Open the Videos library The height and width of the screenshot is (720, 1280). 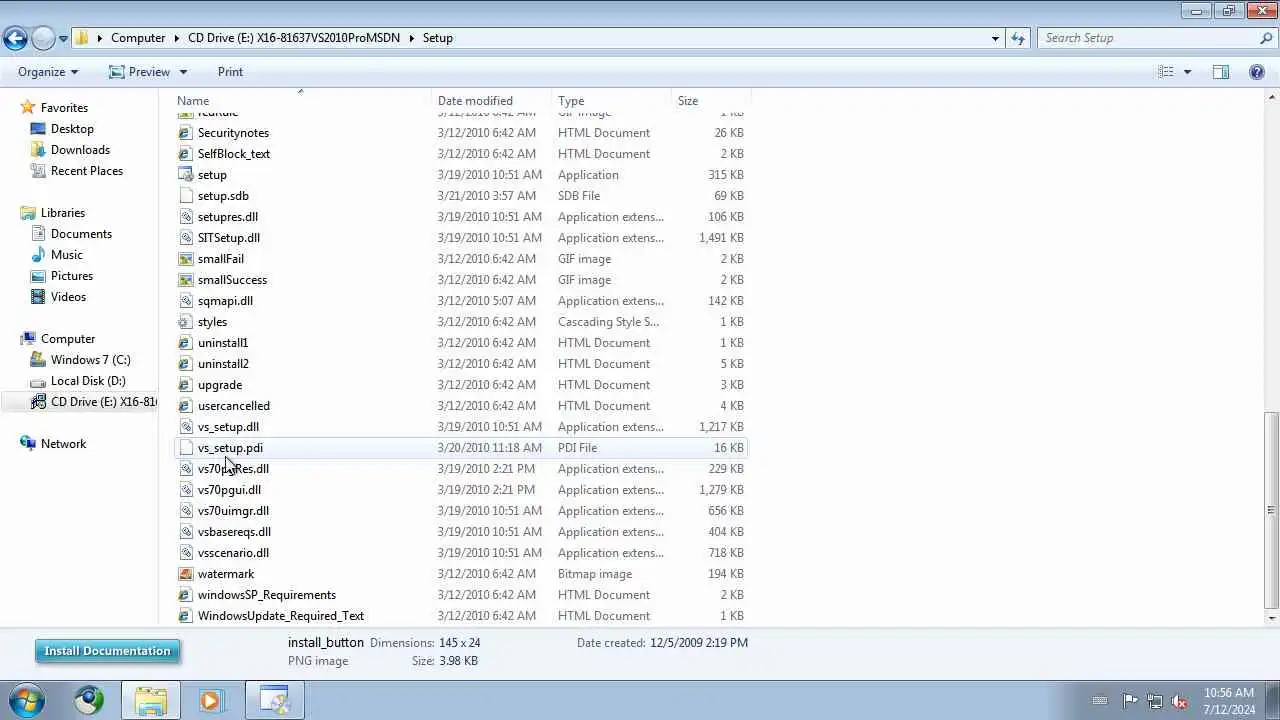pos(68,297)
